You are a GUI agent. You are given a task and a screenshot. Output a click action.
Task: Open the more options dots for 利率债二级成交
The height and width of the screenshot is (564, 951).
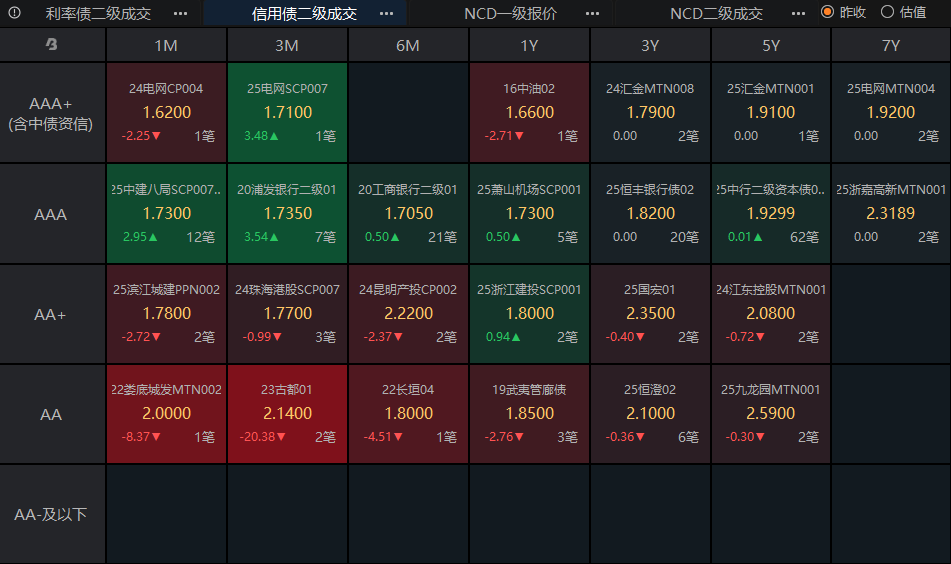click(x=180, y=13)
